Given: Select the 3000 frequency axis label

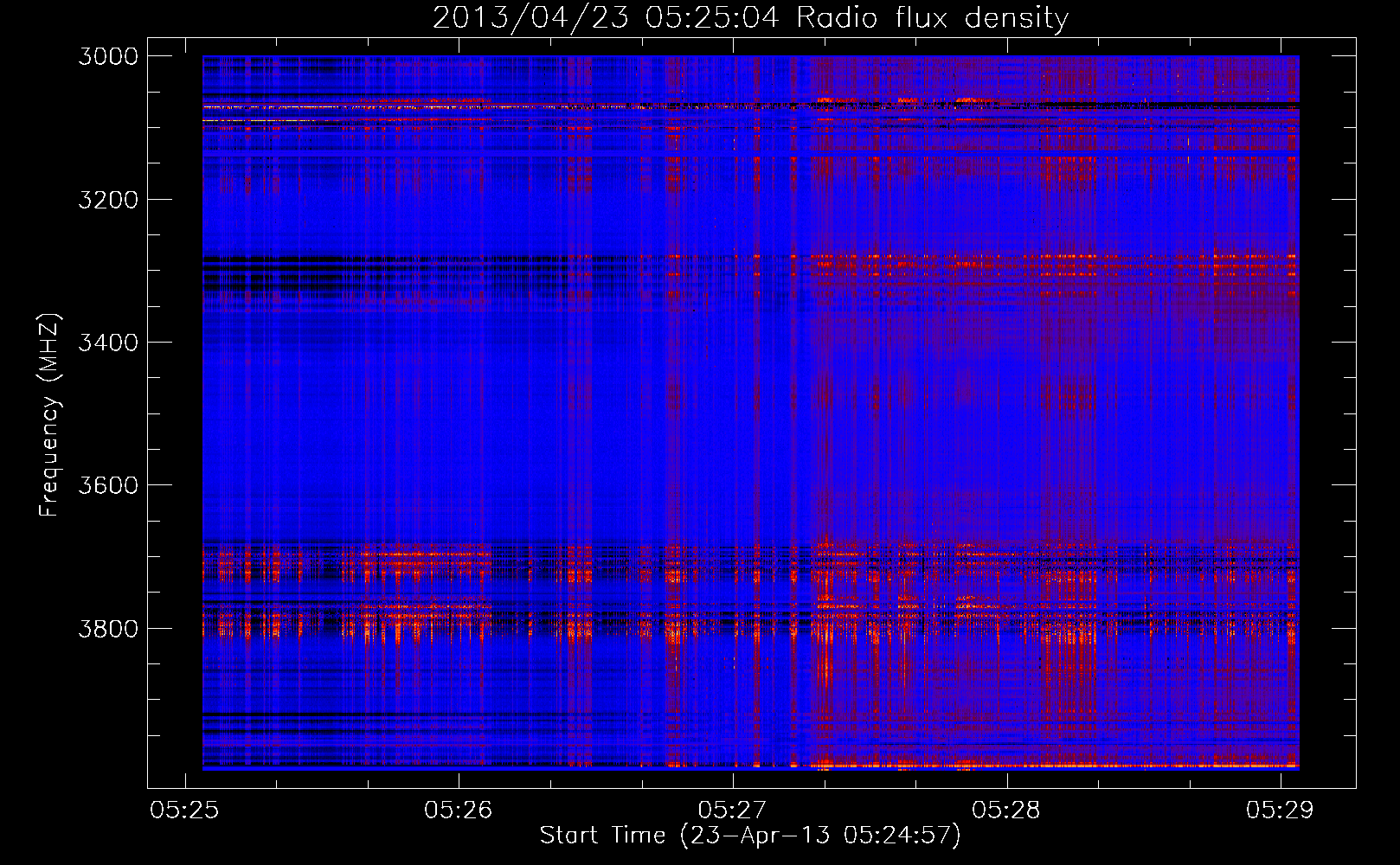Looking at the screenshot, I should pos(108,56).
